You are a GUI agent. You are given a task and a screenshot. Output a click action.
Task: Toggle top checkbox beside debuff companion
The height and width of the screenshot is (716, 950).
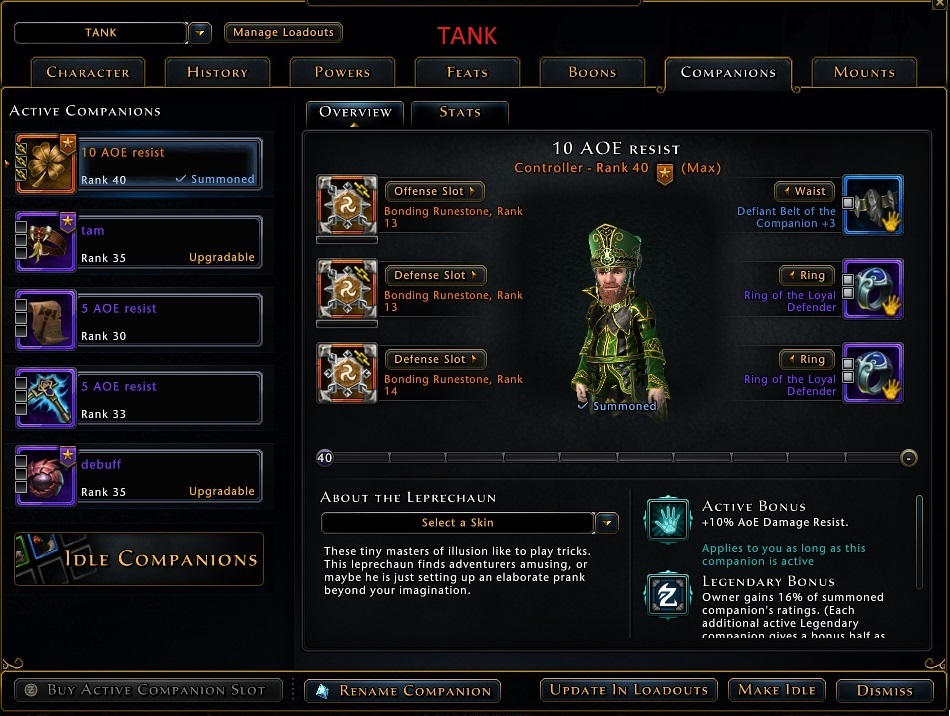pos(21,460)
